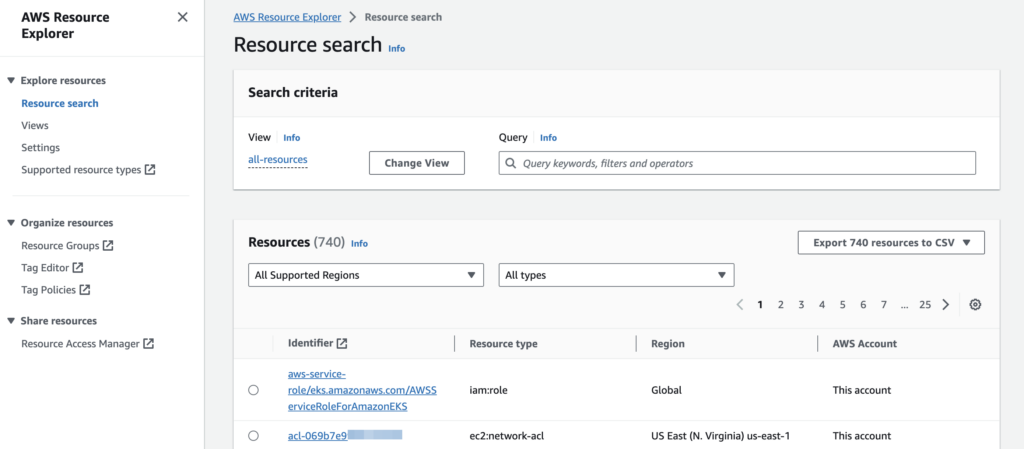1024x449 pixels.
Task: Collapse the Share resources section
Action: 11,321
